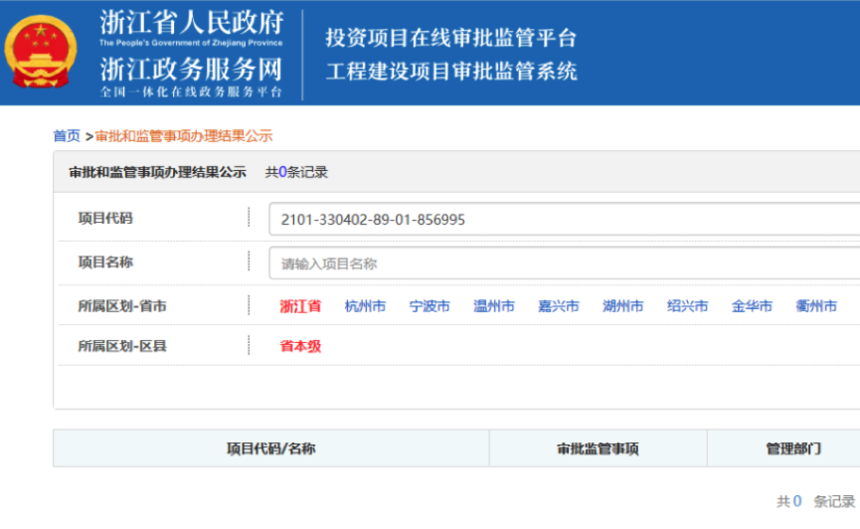The height and width of the screenshot is (529, 860).
Task: Select 浙江省 region filter
Action: 300,306
